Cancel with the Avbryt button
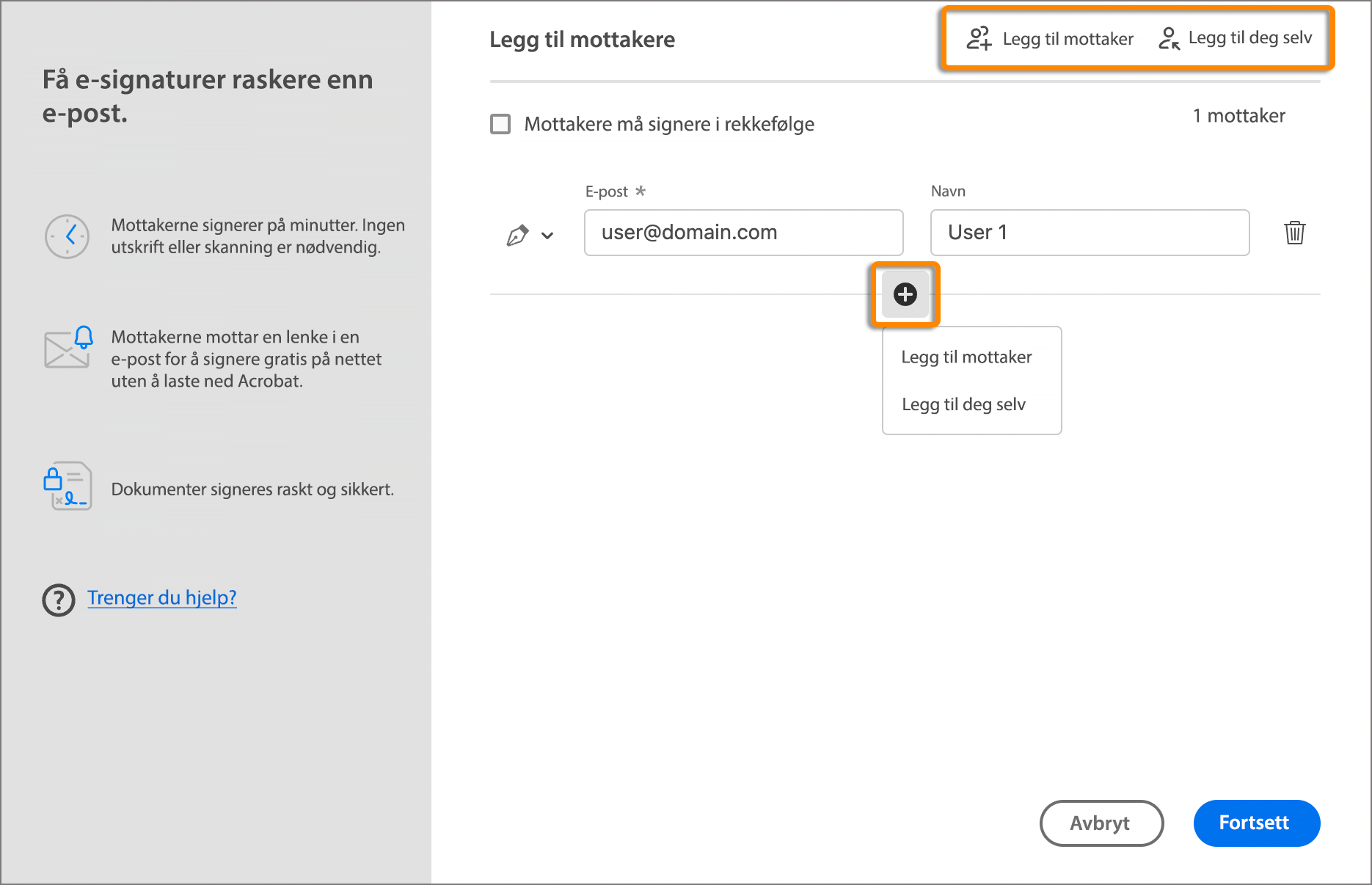Screen dimensions: 1372x885 (x=1101, y=823)
